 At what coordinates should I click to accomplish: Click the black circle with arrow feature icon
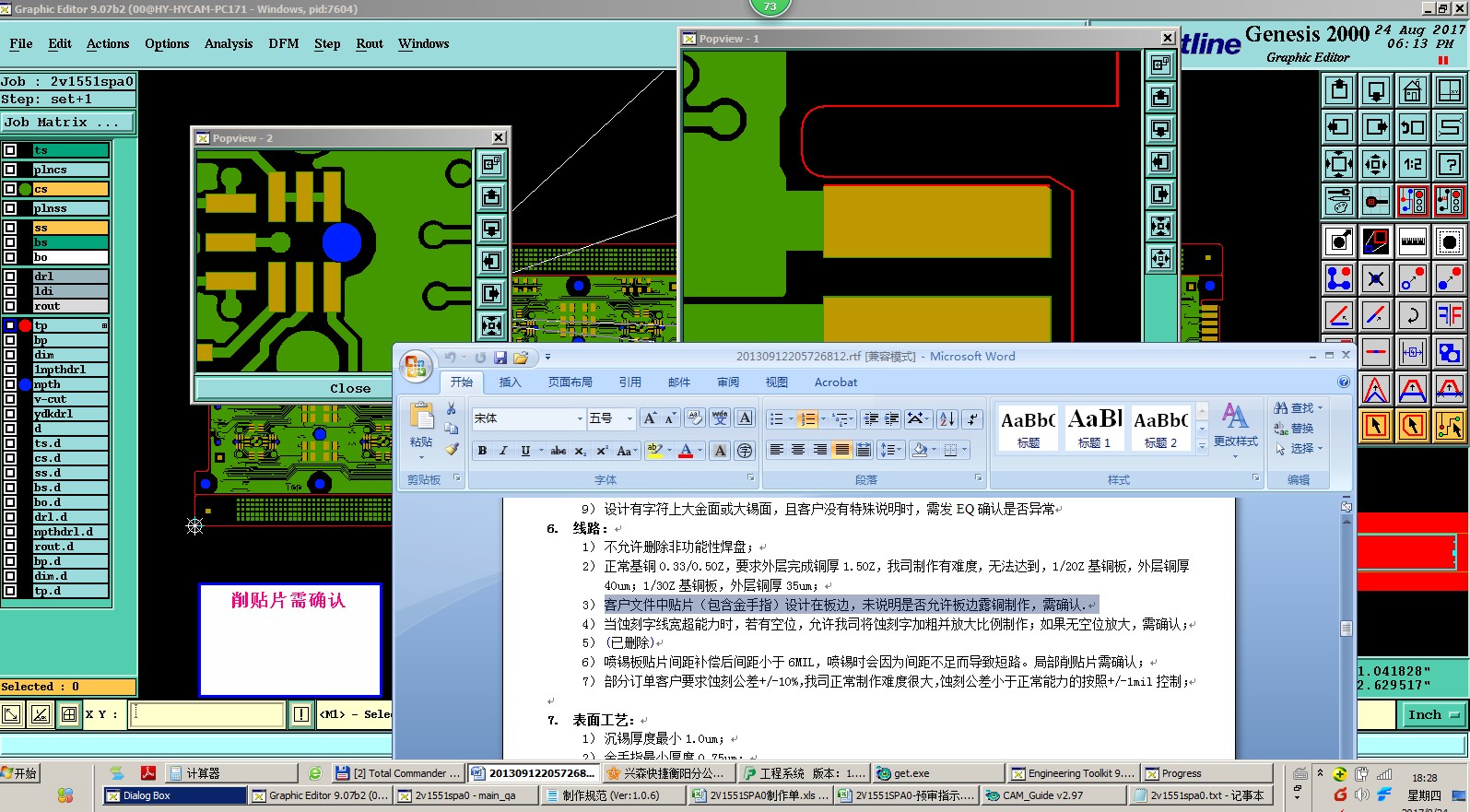tap(1339, 241)
